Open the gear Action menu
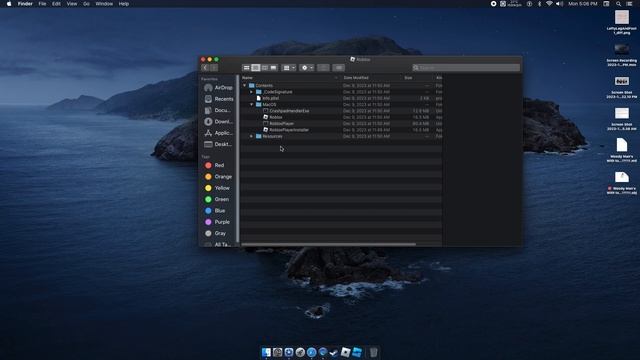This screenshot has width=640, height=360. pyautogui.click(x=307, y=68)
